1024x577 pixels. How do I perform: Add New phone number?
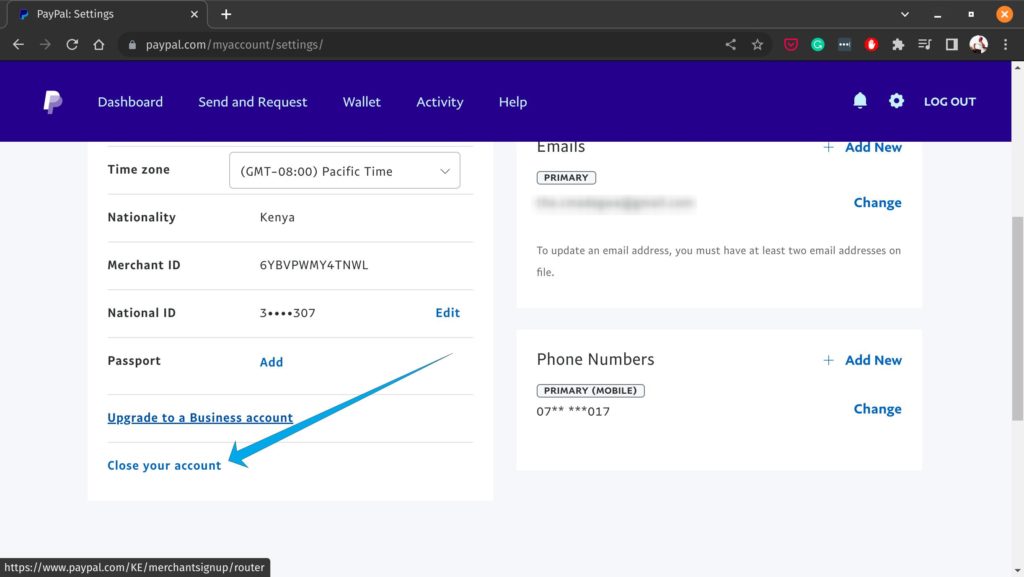coord(863,360)
